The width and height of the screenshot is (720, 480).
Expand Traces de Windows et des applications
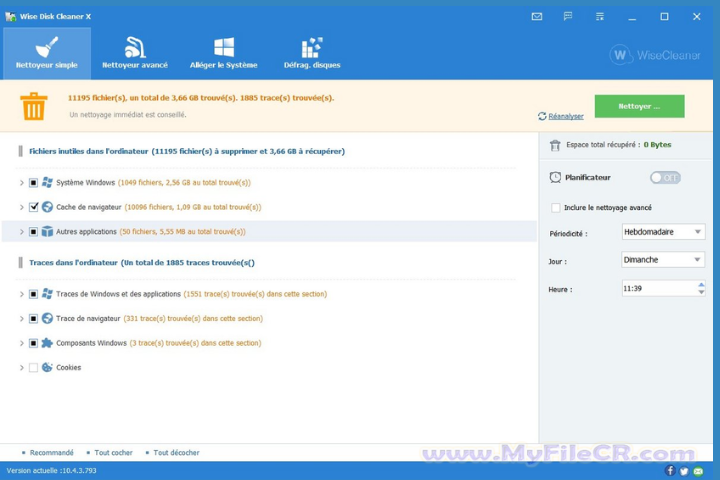click(21, 294)
